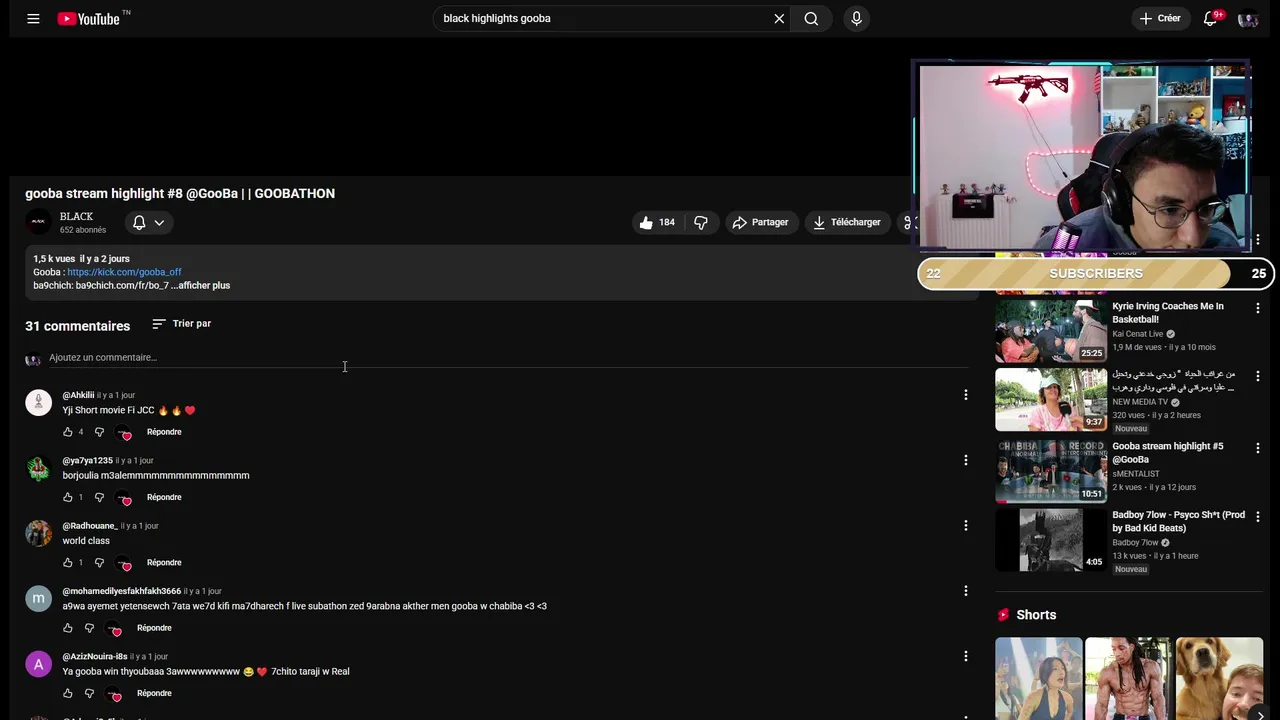The width and height of the screenshot is (1280, 720).
Task: Open @AzizNouira-i8s profile avatar
Action: (38, 664)
